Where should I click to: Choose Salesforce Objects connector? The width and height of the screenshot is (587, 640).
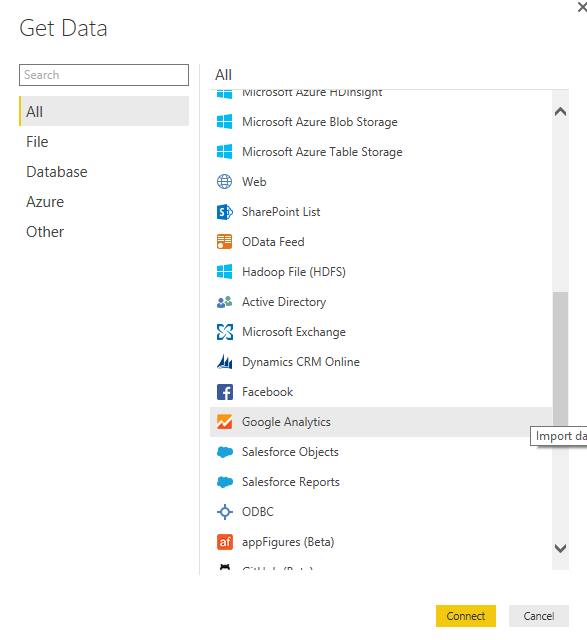click(381, 452)
